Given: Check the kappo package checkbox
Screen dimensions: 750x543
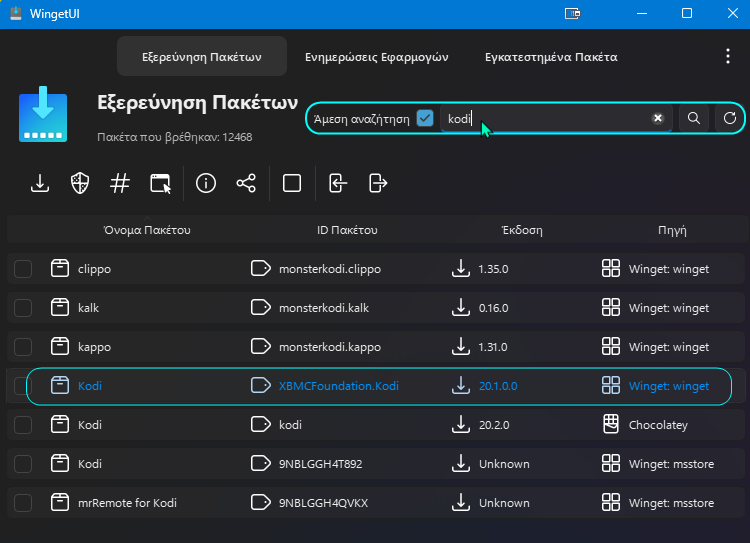Looking at the screenshot, I should (x=23, y=347).
